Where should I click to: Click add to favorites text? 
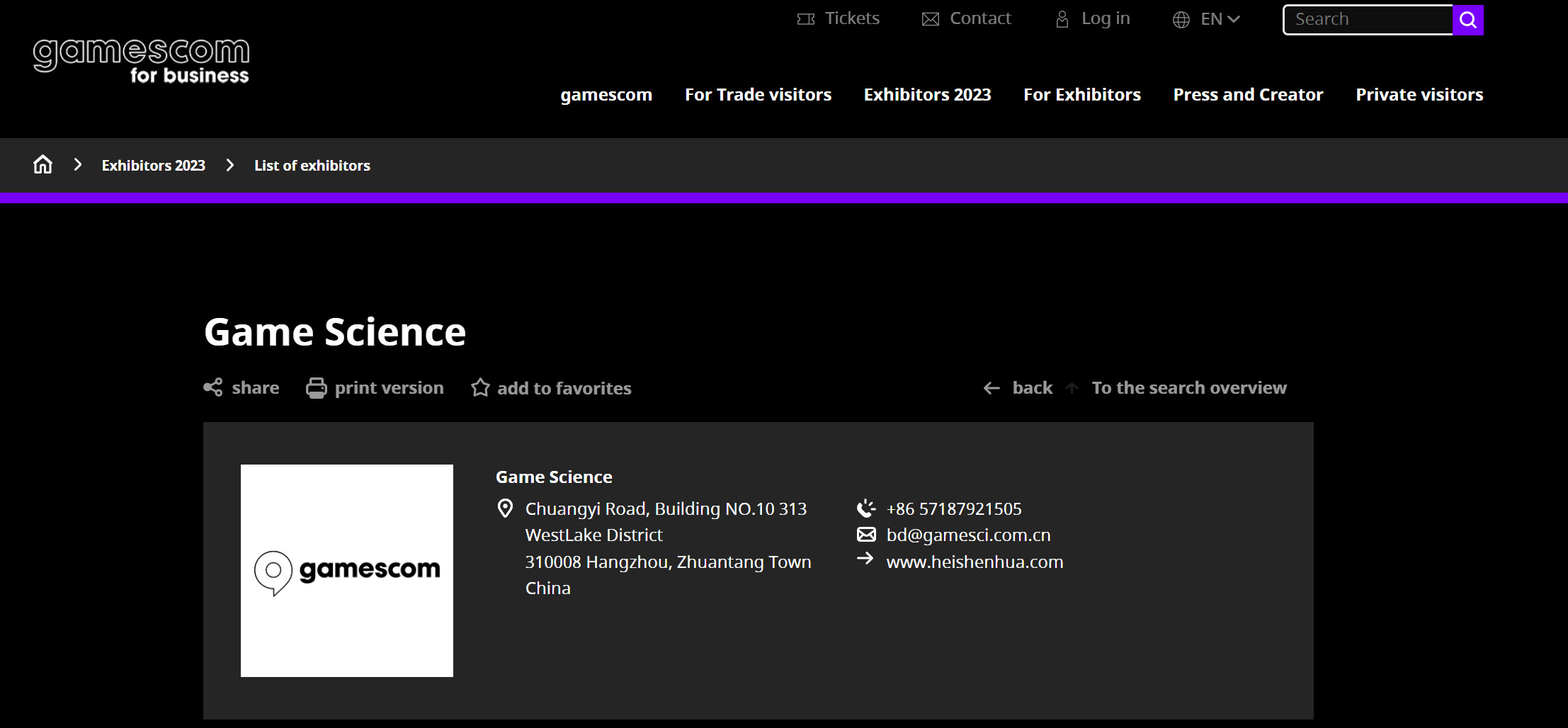564,388
